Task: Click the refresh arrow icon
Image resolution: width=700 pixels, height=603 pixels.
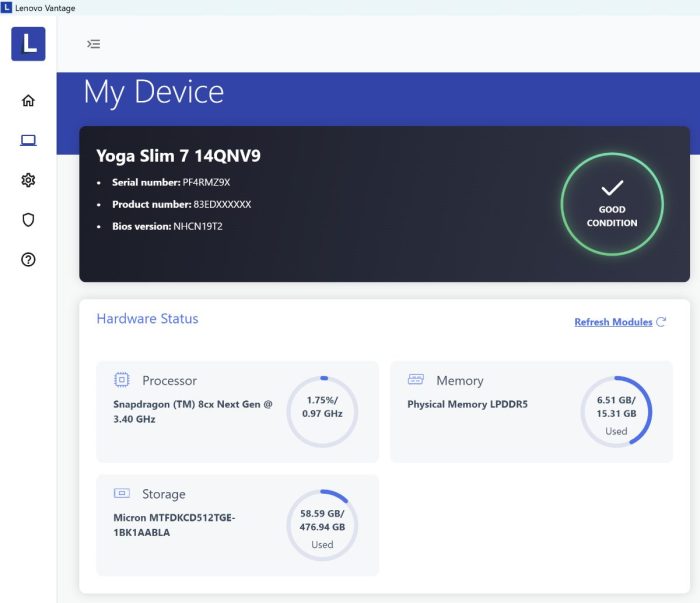Action: 661,322
